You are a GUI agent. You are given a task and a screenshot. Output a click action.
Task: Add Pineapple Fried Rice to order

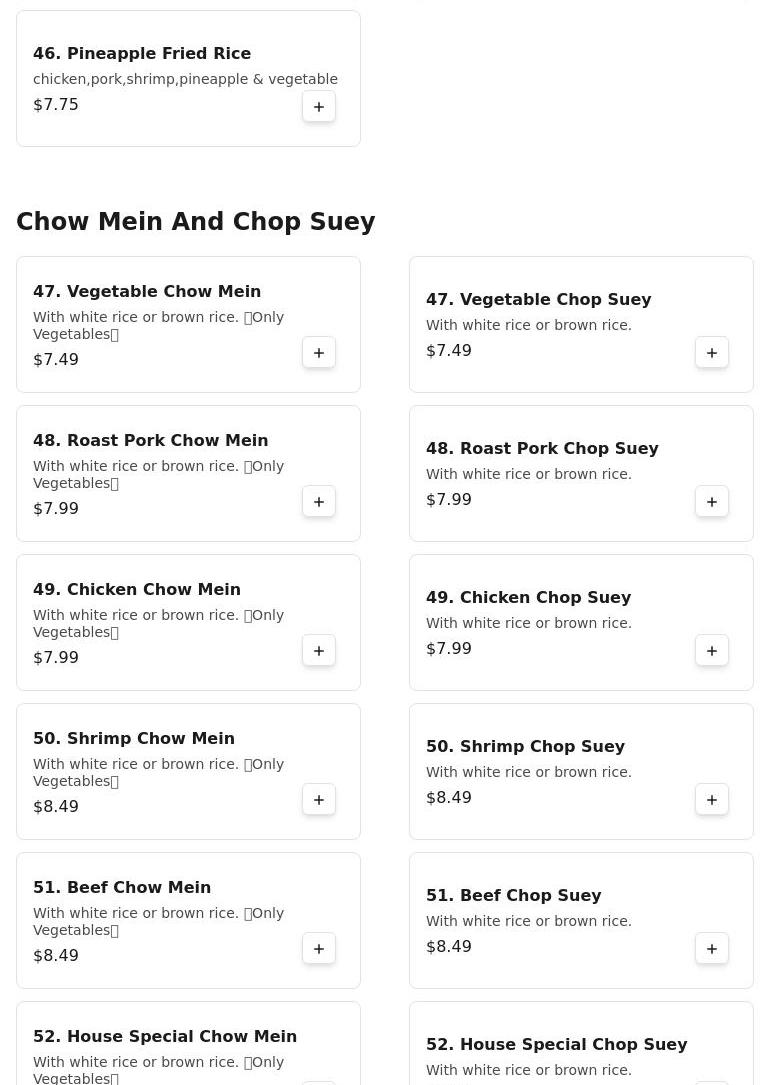[x=319, y=107]
